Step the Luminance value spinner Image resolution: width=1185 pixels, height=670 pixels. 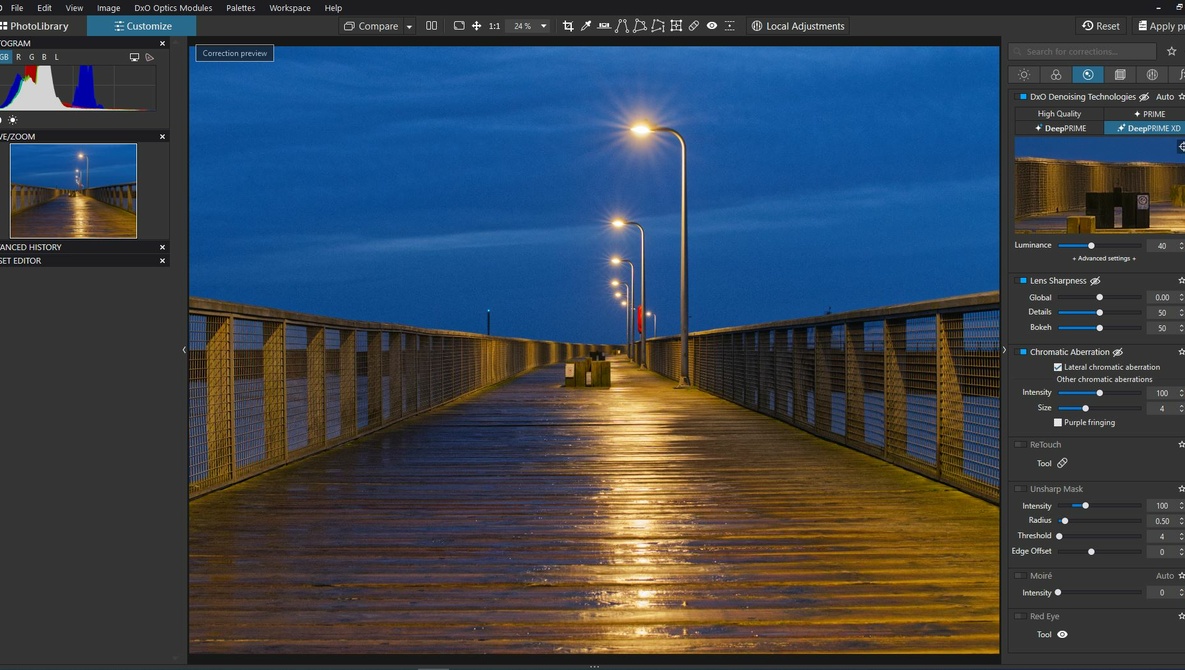1181,245
